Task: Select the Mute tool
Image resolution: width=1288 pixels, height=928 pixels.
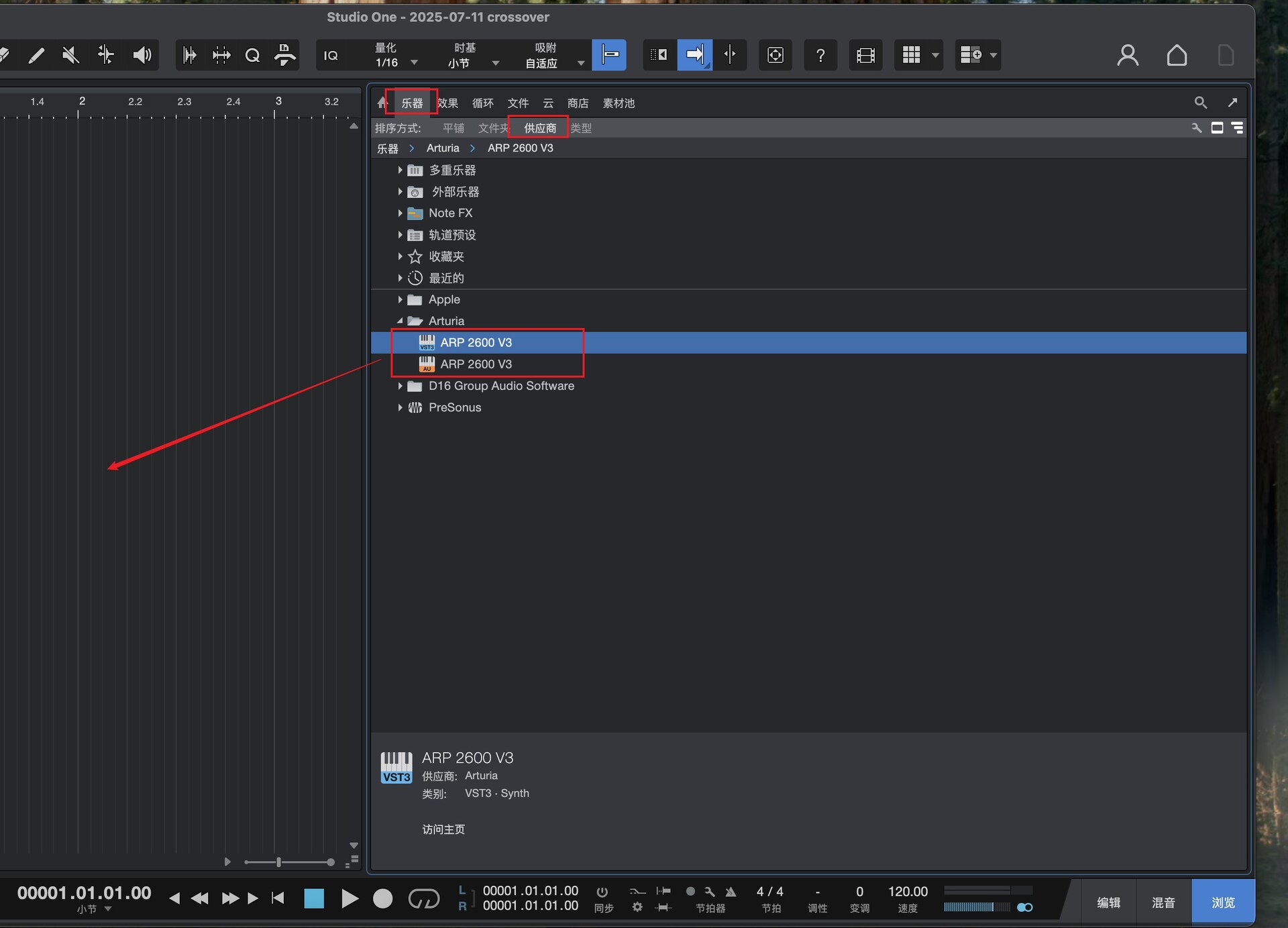Action: tap(70, 55)
